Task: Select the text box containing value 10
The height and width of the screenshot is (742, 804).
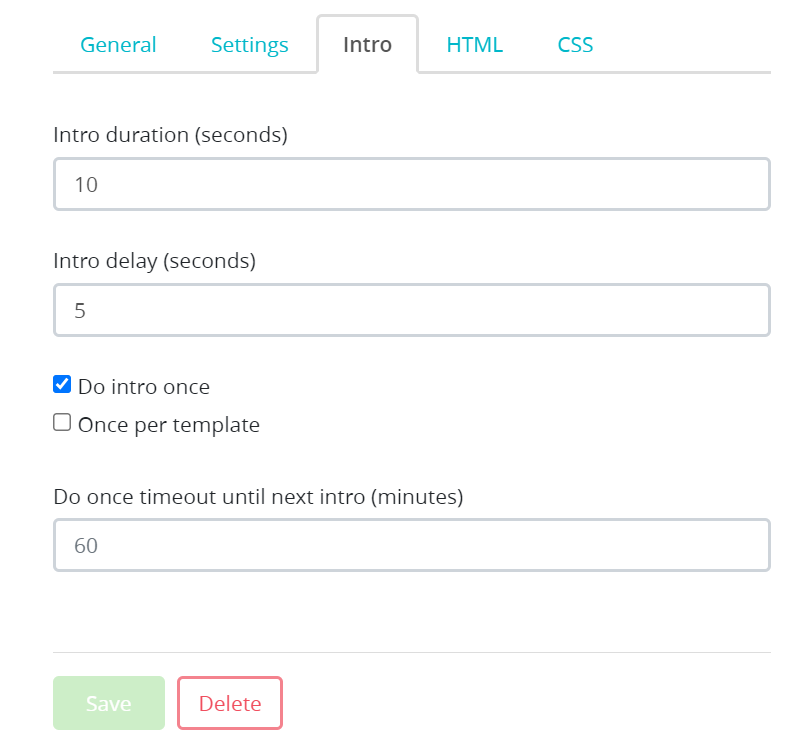Action: (x=411, y=184)
